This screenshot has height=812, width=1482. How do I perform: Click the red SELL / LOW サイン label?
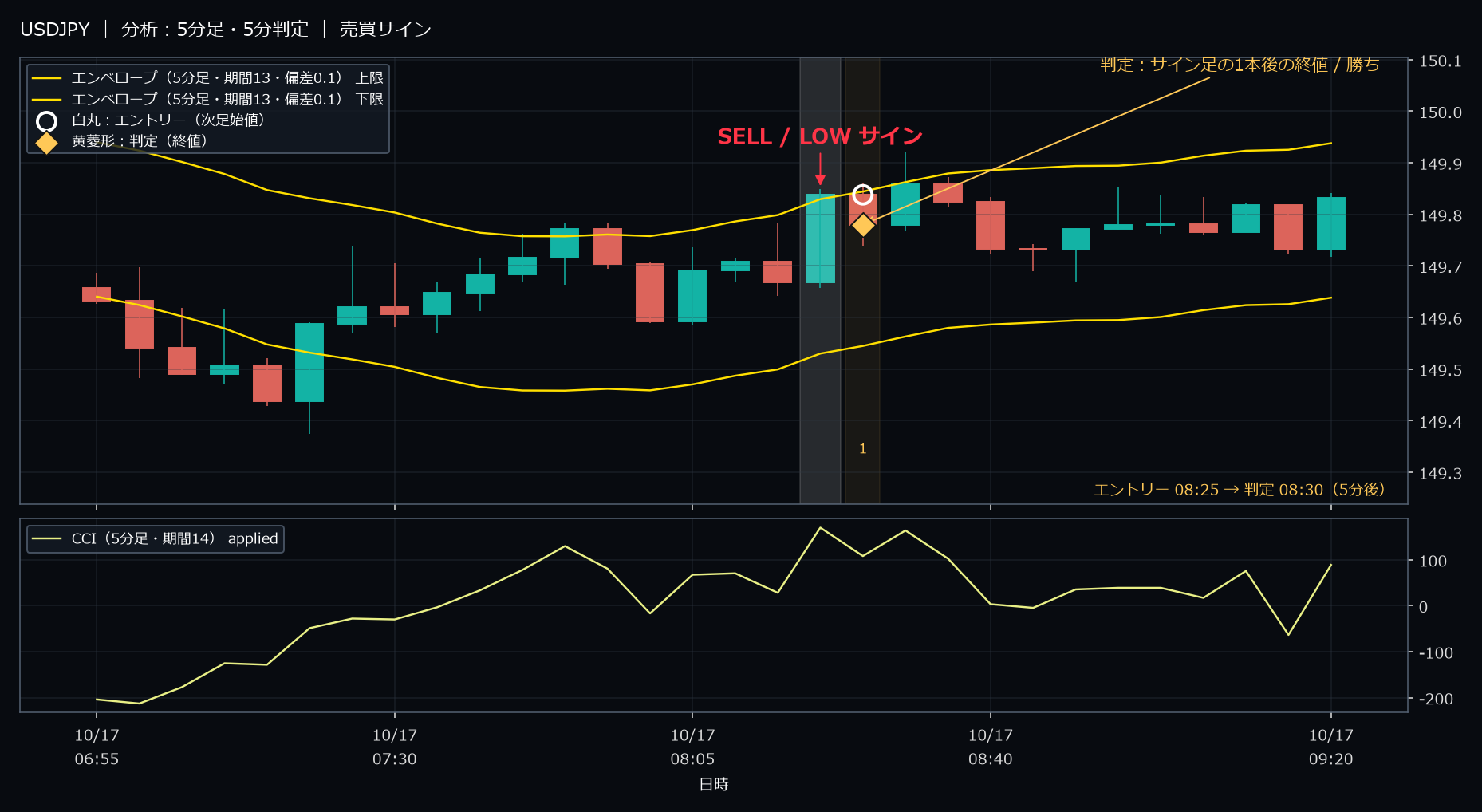coord(820,136)
